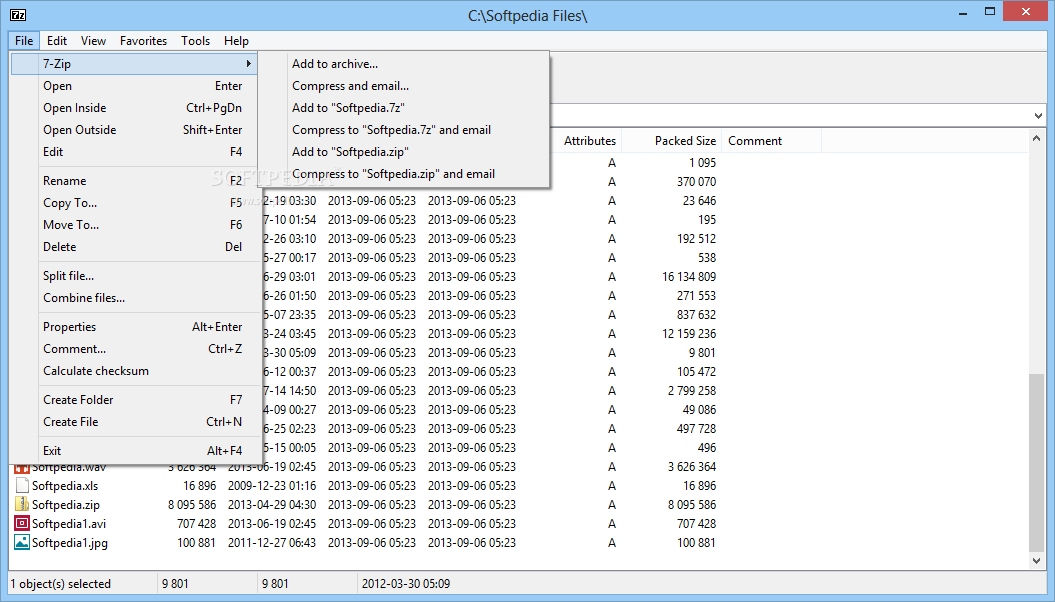Image resolution: width=1055 pixels, height=602 pixels.
Task: Select the Softpedia.xls file name
Action: pyautogui.click(x=65, y=486)
